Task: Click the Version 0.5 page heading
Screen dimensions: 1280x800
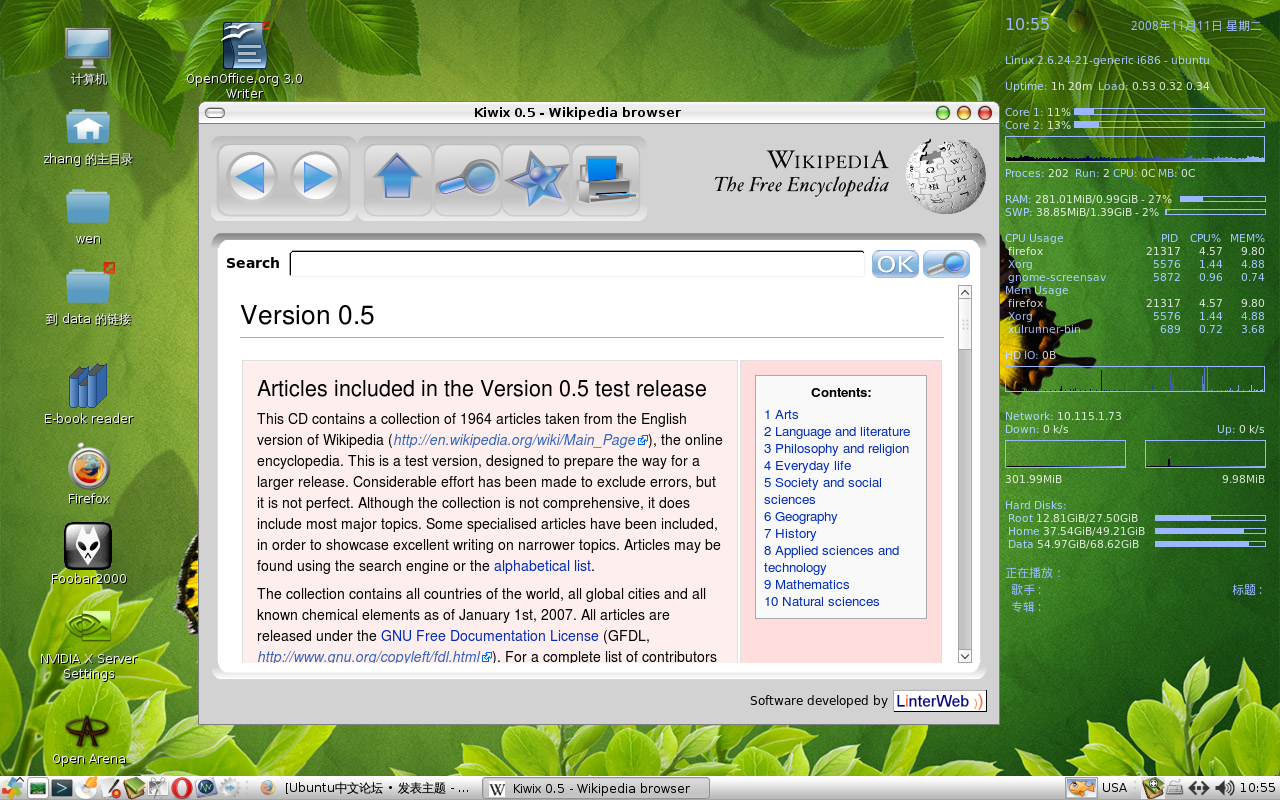Action: 307,316
